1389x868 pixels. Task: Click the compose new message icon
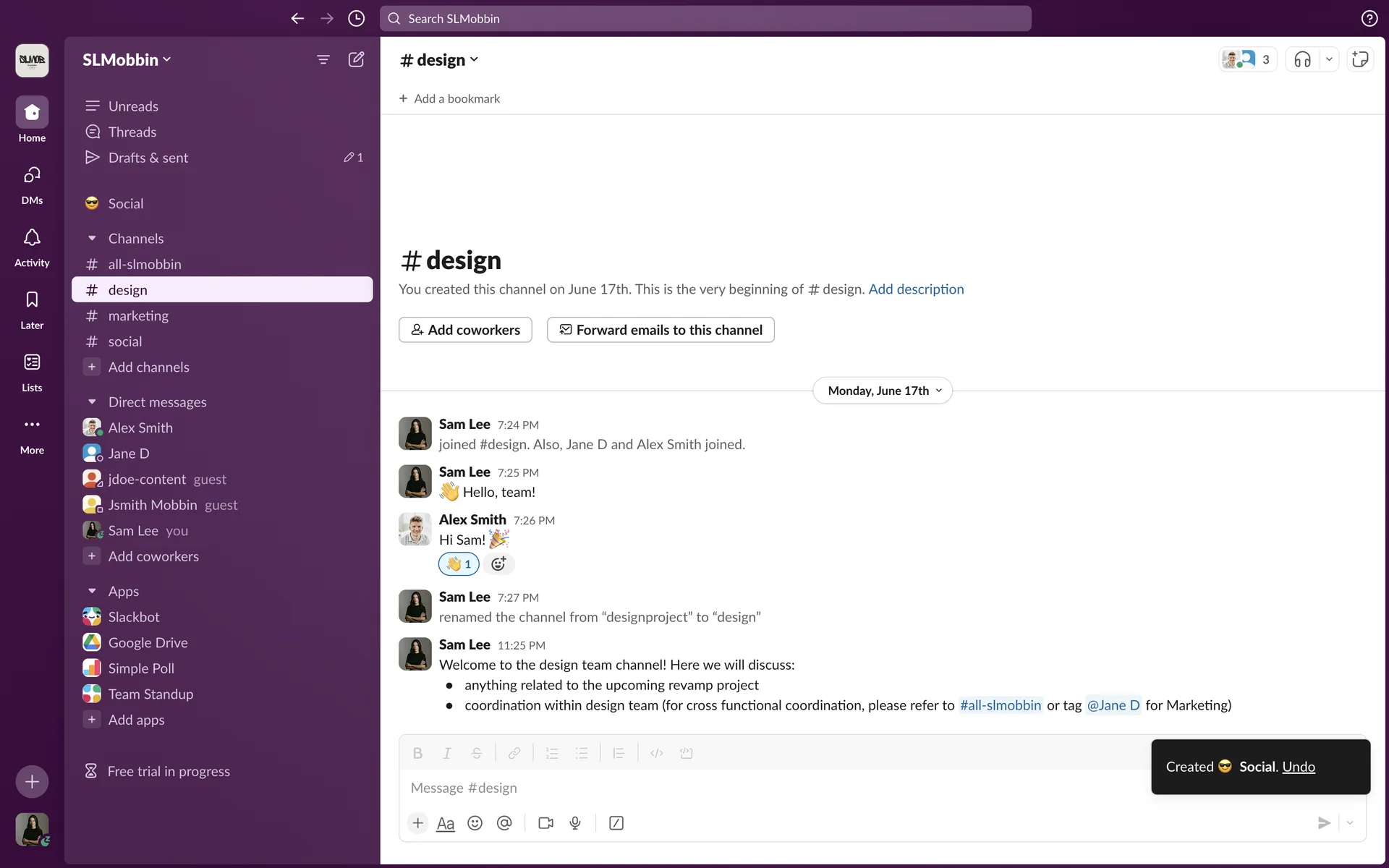coord(356,59)
